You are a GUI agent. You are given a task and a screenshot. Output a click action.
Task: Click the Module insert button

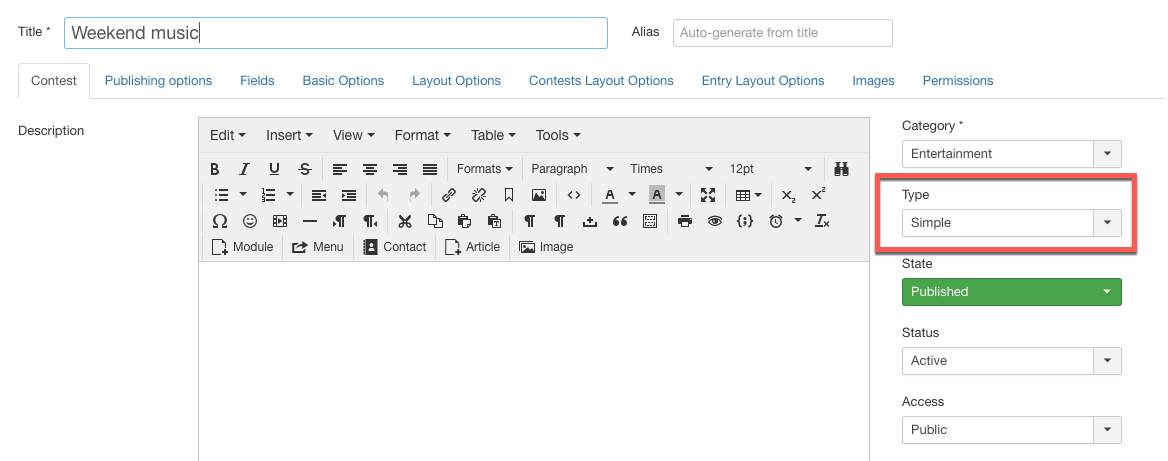tap(243, 247)
